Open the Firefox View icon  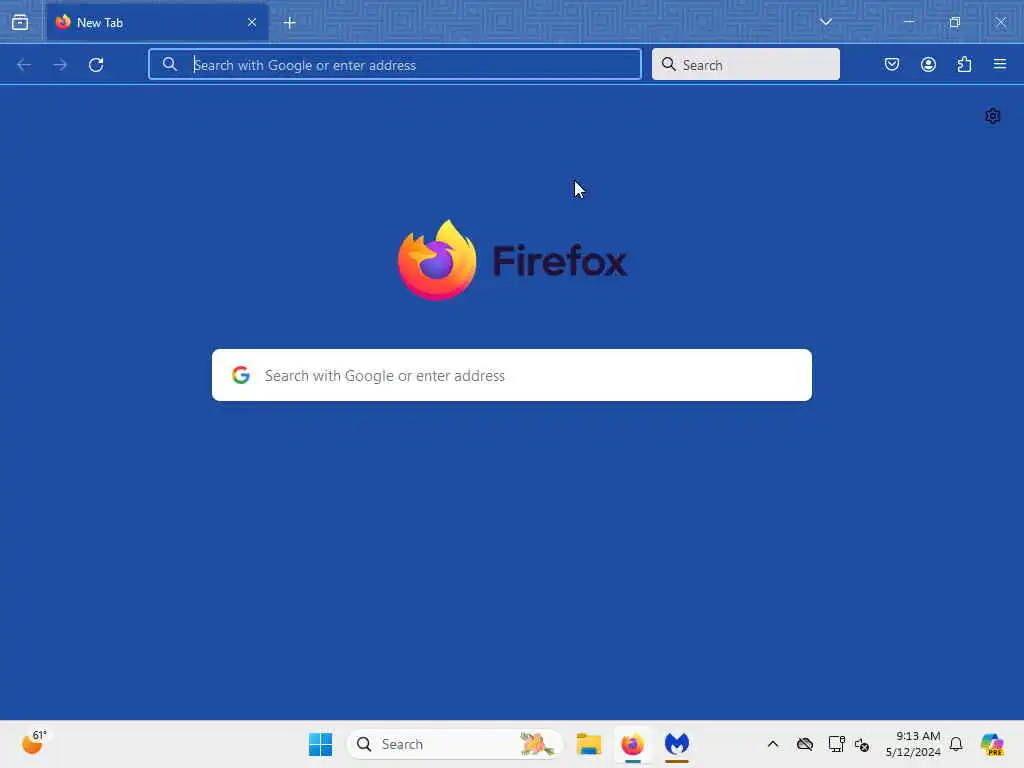tap(20, 22)
